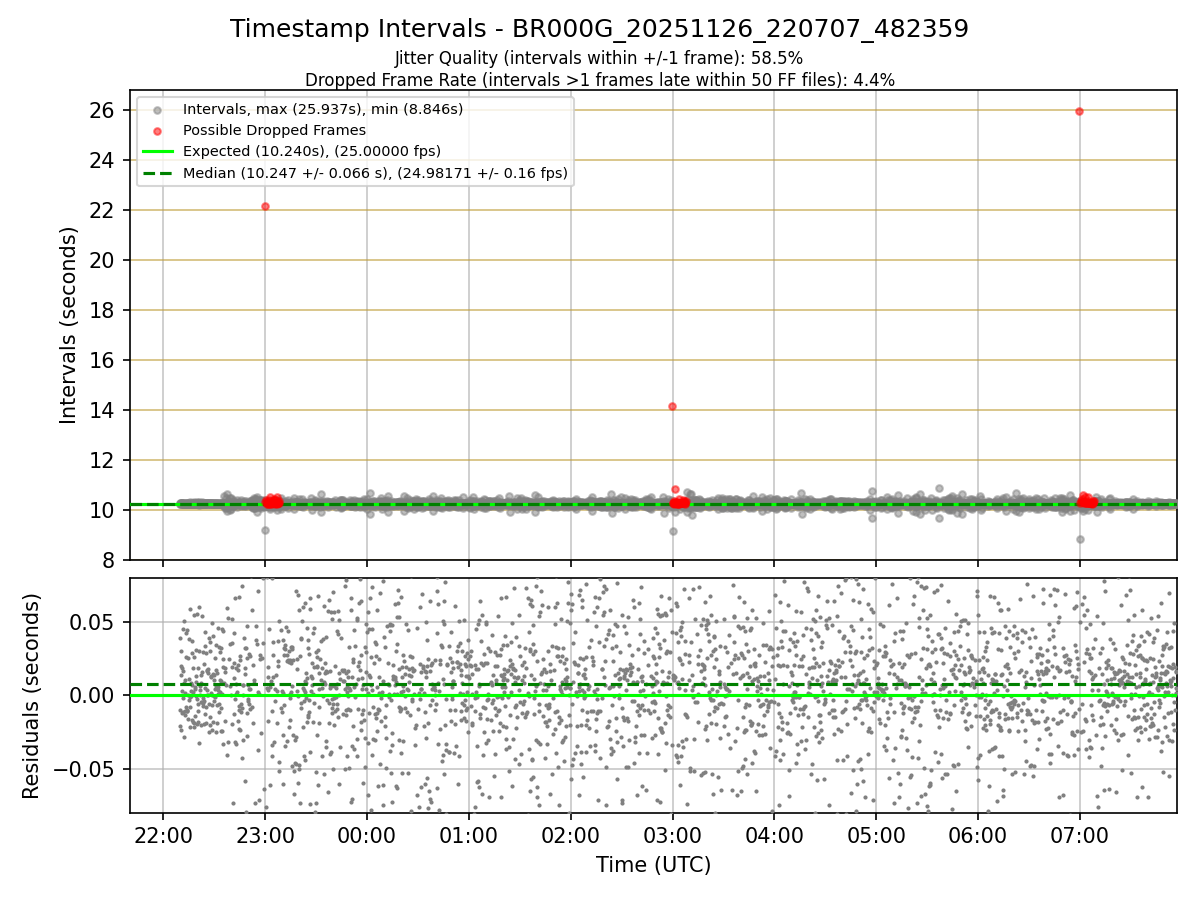Click legend entry 'Intervals, max (25.937s), min (8.846s)'
This screenshot has width=1200, height=900.
(x=323, y=108)
